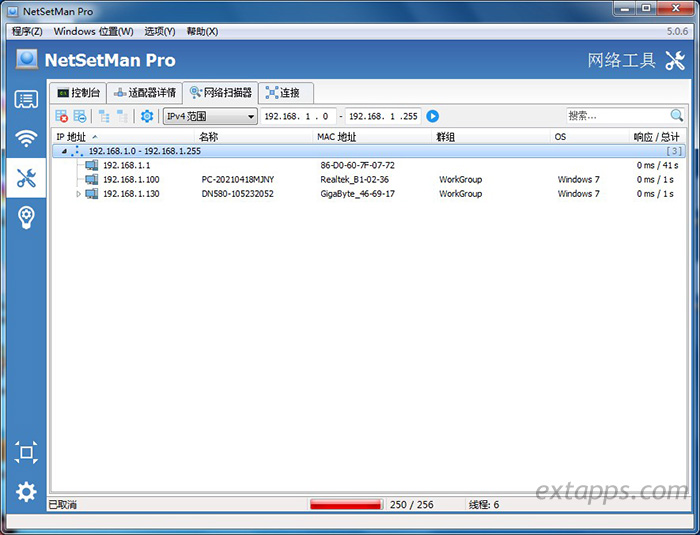Click the NetSetMan Pro logo icon
This screenshot has width=700, height=535.
[27, 59]
